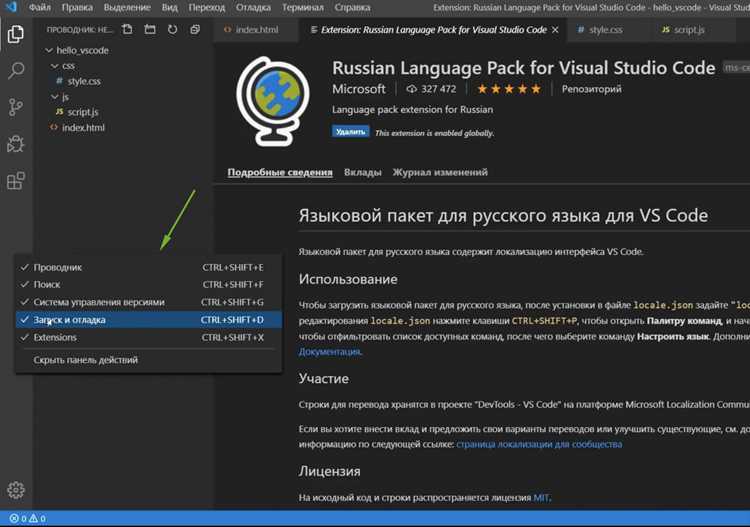The width and height of the screenshot is (750, 527).
Task: Open the Search activity bar icon
Action: click(x=16, y=70)
